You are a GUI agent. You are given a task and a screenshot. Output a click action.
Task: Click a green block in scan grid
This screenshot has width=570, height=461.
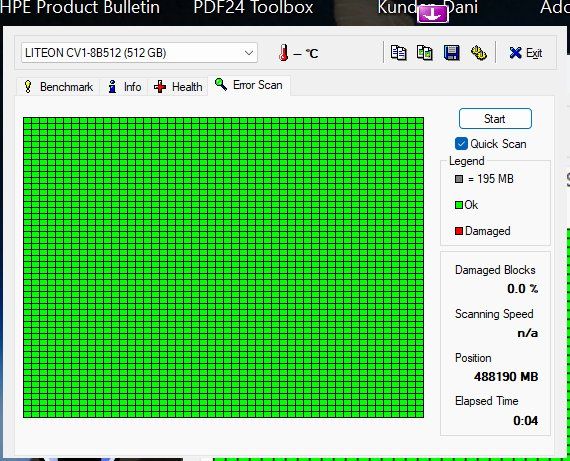[x=224, y=267]
